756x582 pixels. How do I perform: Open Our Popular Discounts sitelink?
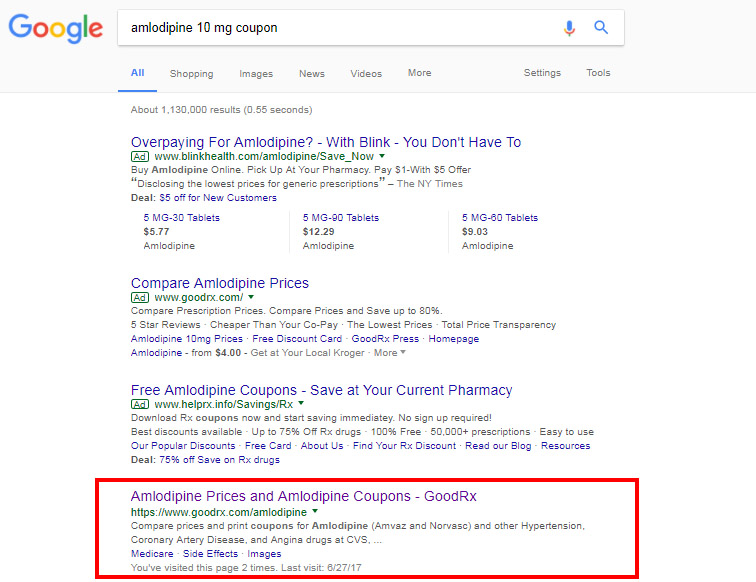coord(183,446)
